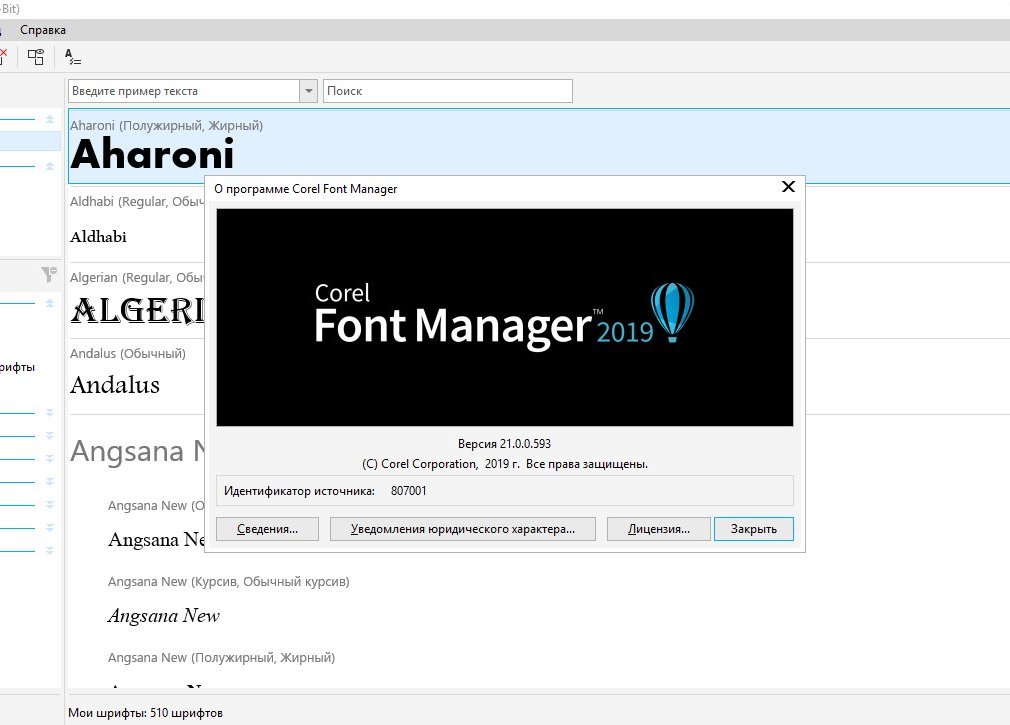1010x725 pixels.
Task: Expand the sample text dropdown arrow
Action: click(x=309, y=91)
